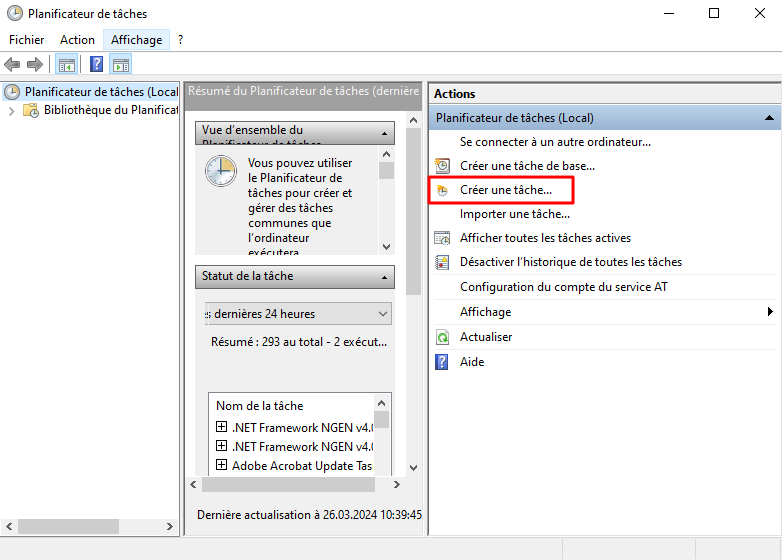Expand the Bibliothèque du Planificateur tree node
782x560 pixels.
click(x=12, y=111)
